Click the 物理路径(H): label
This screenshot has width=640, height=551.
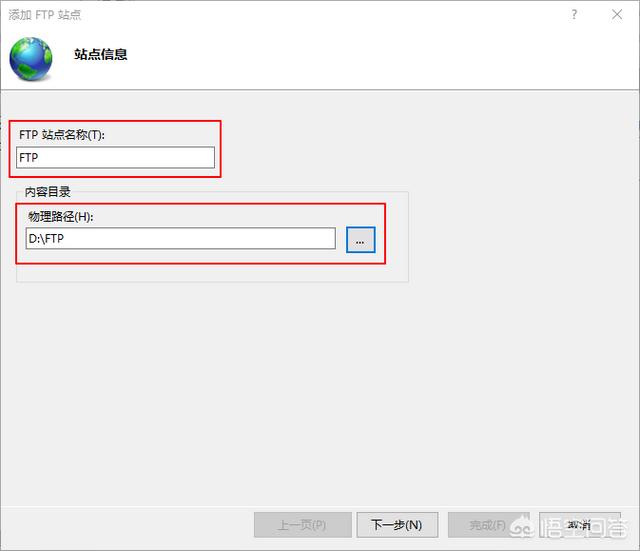[x=61, y=216]
